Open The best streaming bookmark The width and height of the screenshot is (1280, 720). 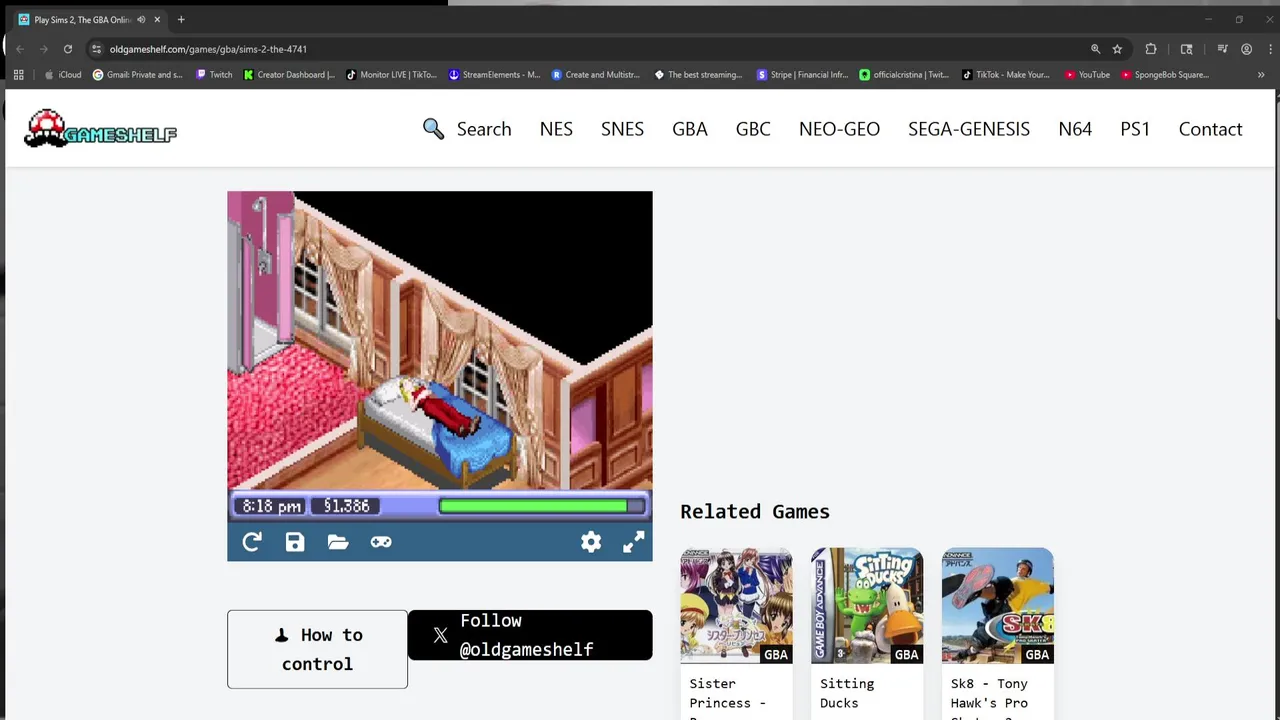(698, 74)
